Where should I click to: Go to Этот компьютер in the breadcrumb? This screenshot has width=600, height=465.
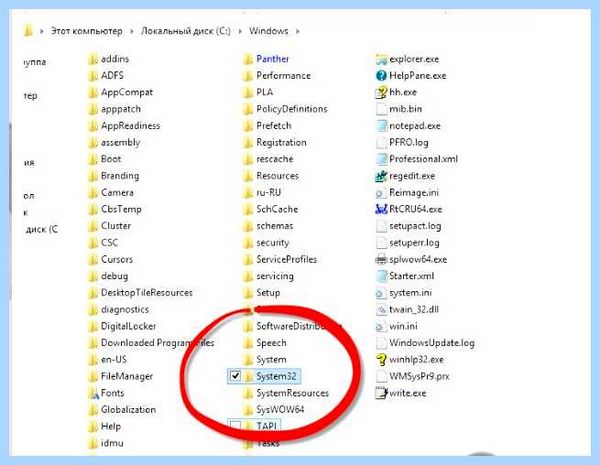click(x=87, y=31)
